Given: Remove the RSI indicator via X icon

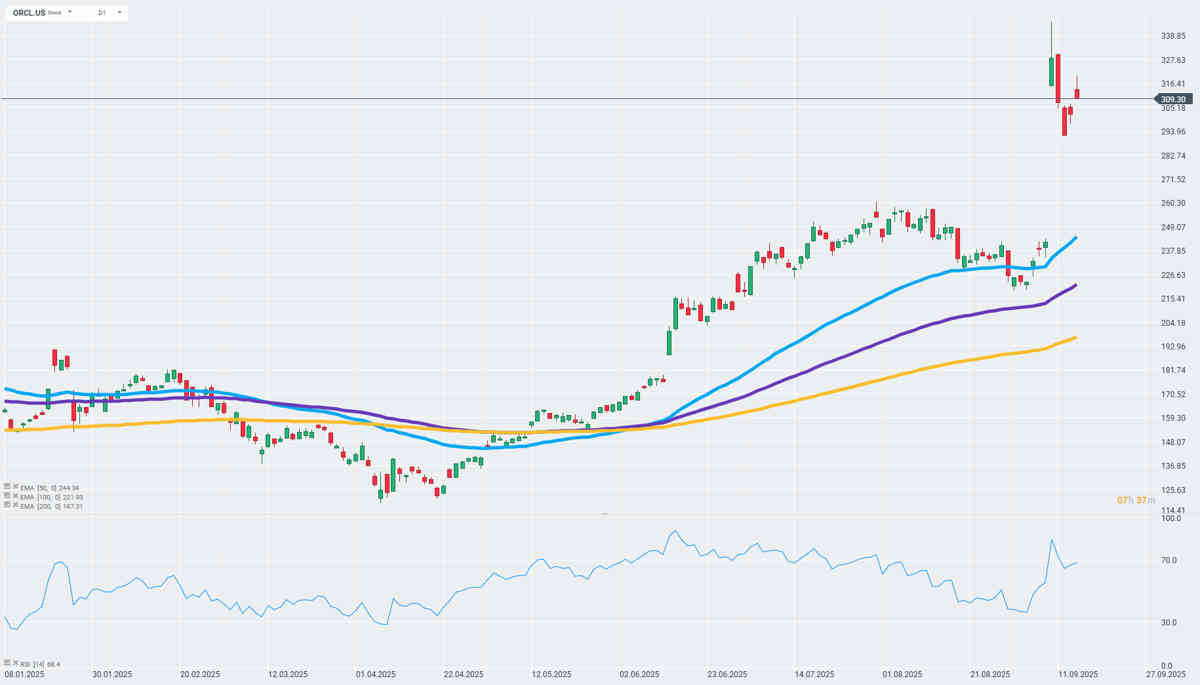Looking at the screenshot, I should tap(16, 663).
